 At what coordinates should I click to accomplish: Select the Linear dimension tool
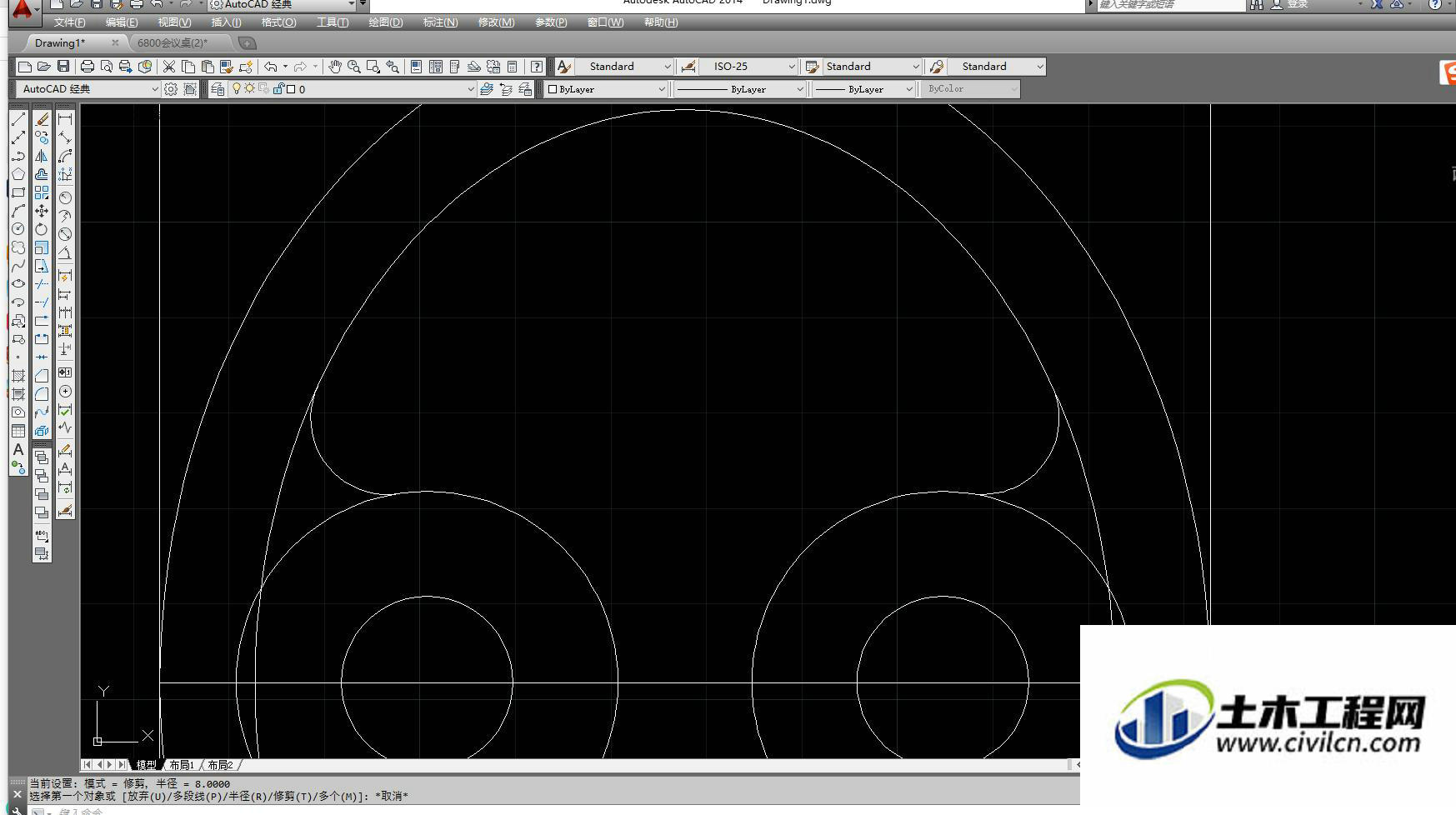65,119
